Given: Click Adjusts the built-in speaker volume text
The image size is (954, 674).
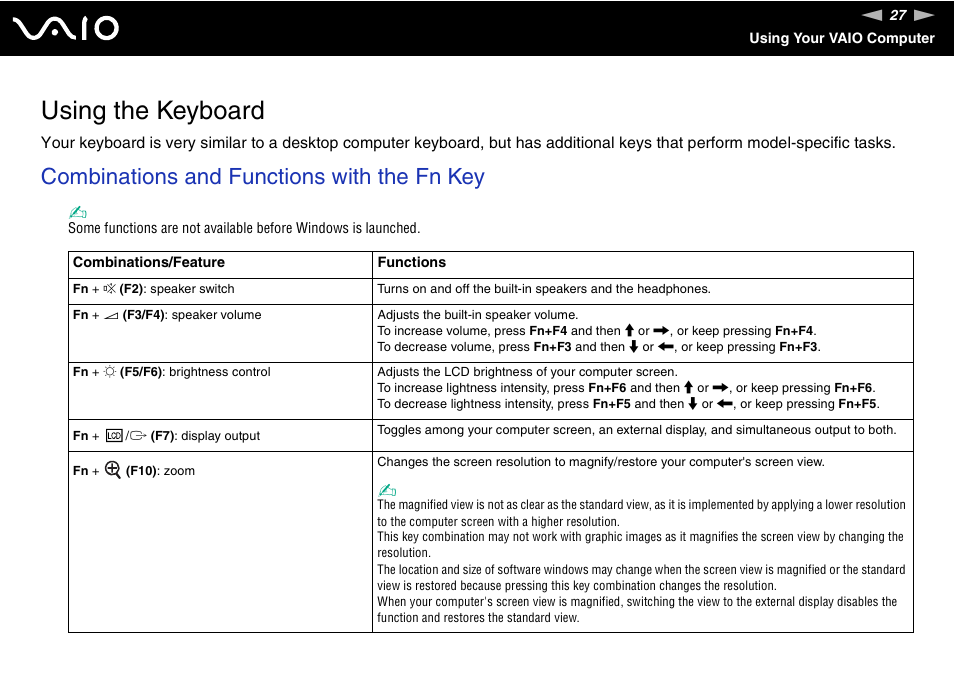Looking at the screenshot, I should coord(478,315).
